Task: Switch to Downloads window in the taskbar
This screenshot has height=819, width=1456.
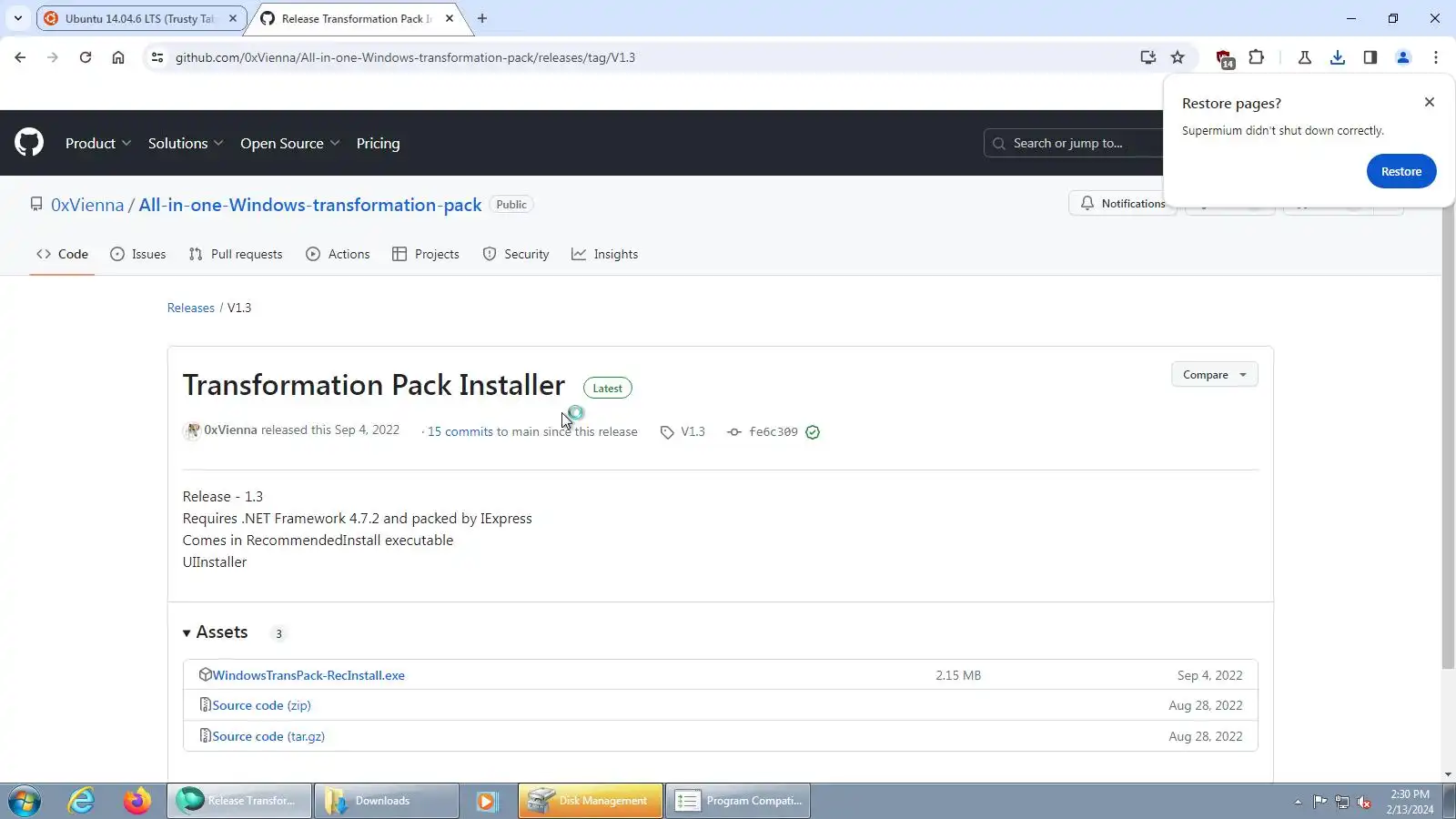Action: click(387, 801)
